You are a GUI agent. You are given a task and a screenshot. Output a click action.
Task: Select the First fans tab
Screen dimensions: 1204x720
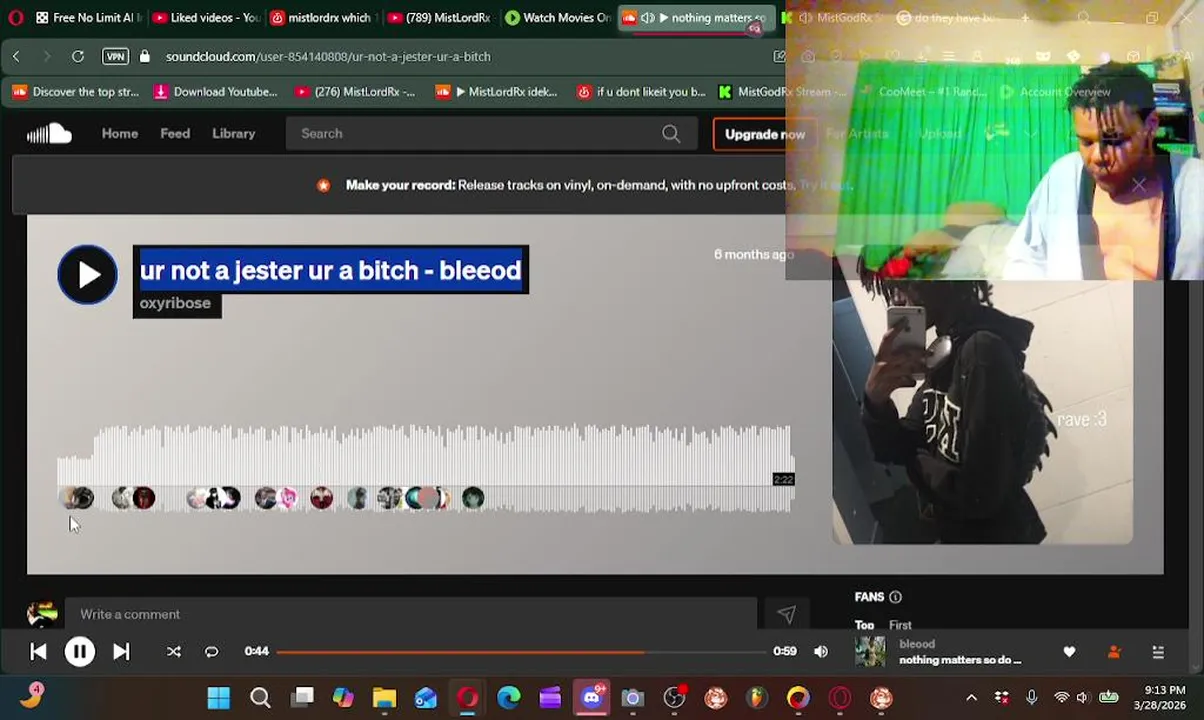coord(900,625)
